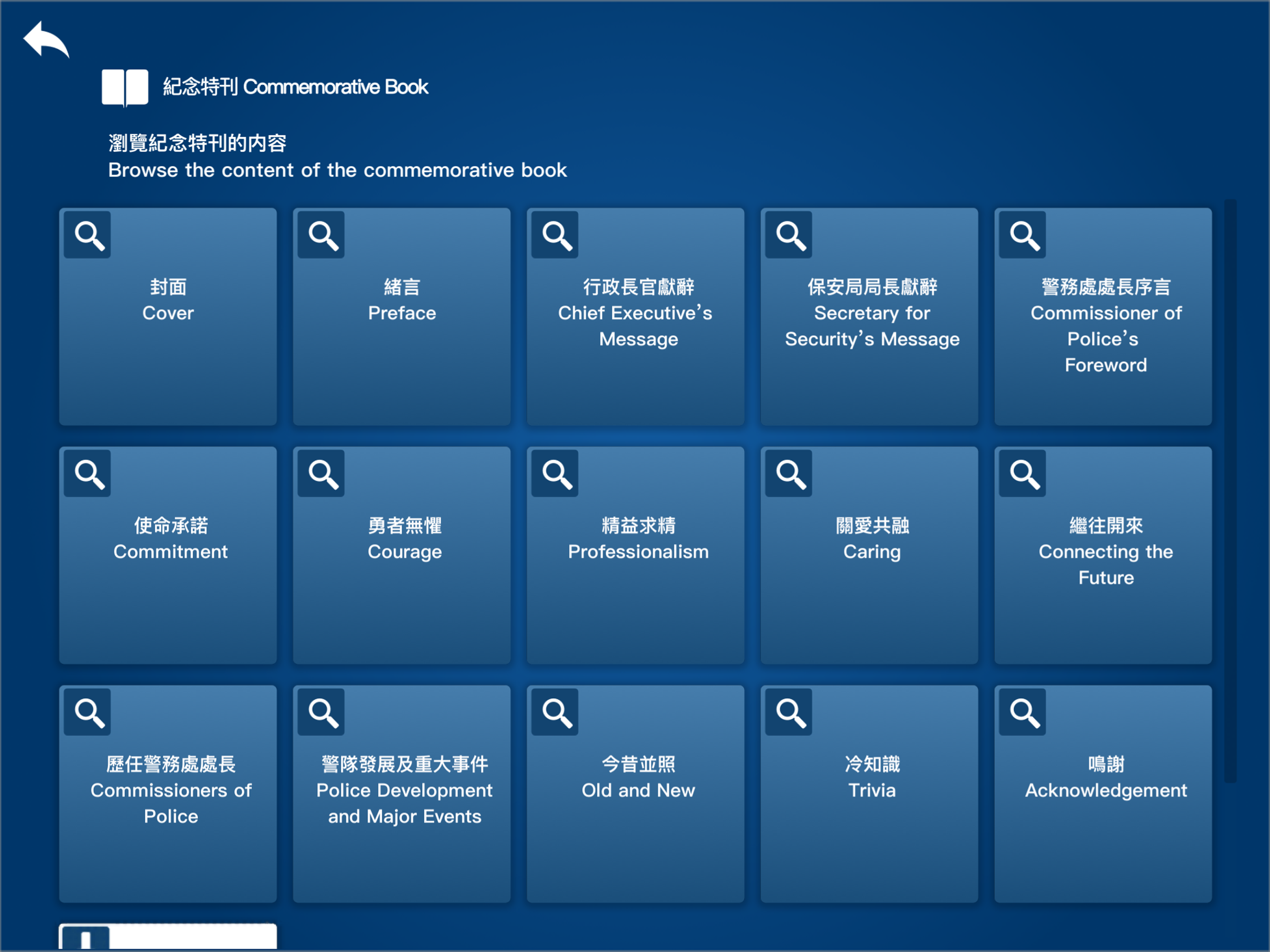Open the Old and New tile
This screenshot has width=1270, height=952.
pyautogui.click(x=635, y=793)
